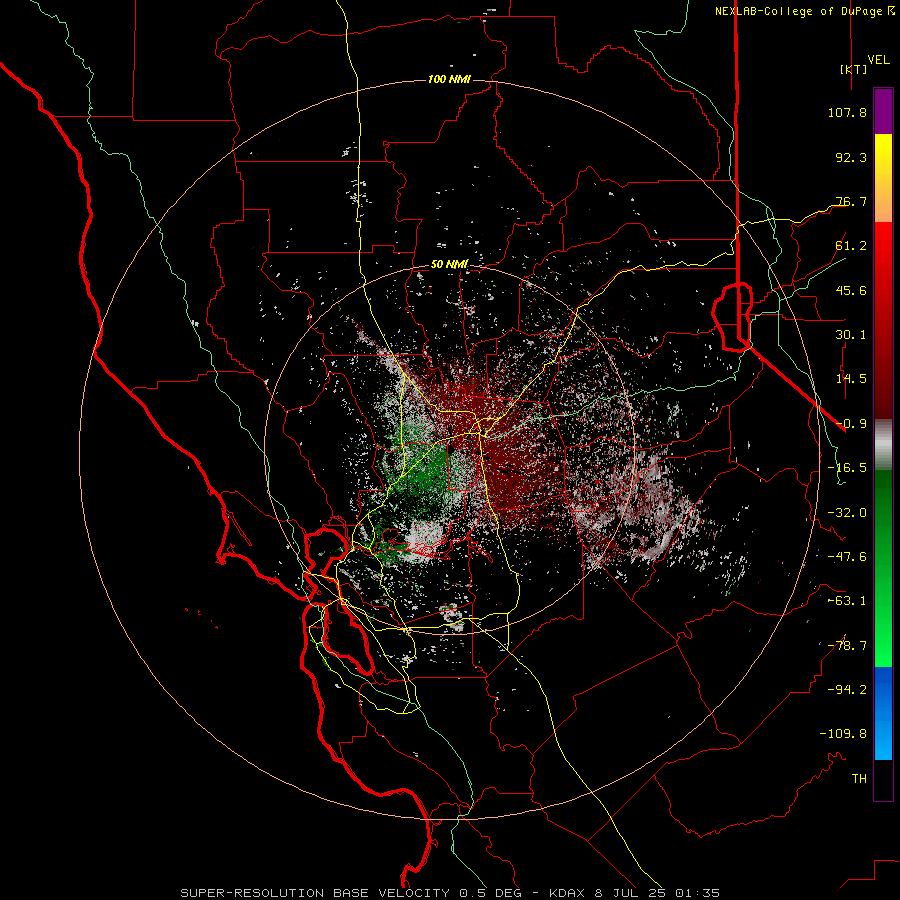Click the 61.2 velocity scale label
The image size is (900, 900).
click(x=851, y=246)
